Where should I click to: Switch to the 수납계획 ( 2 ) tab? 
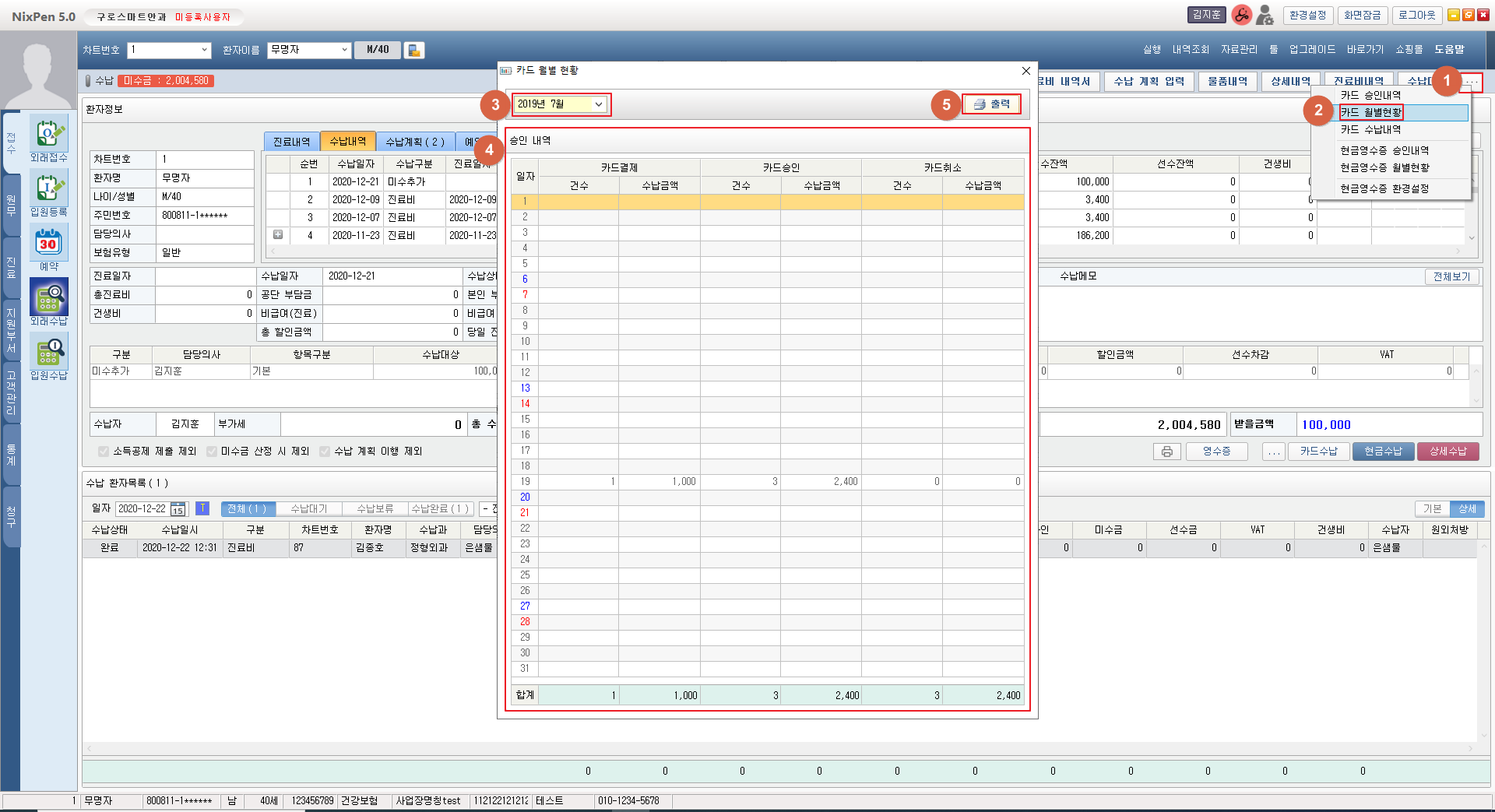415,142
